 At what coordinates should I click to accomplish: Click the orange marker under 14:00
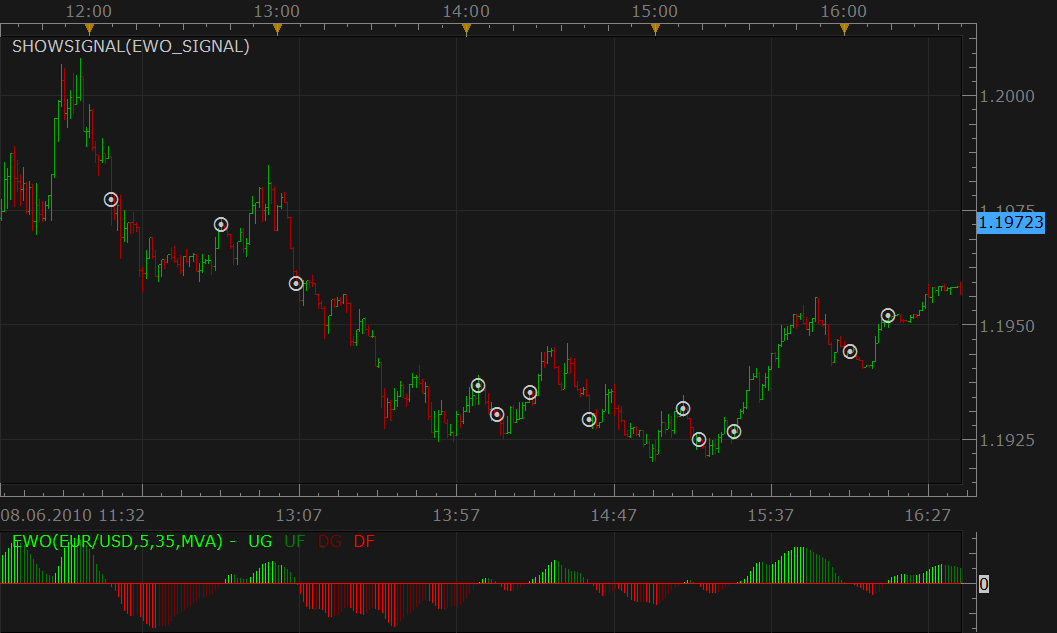pos(466,29)
